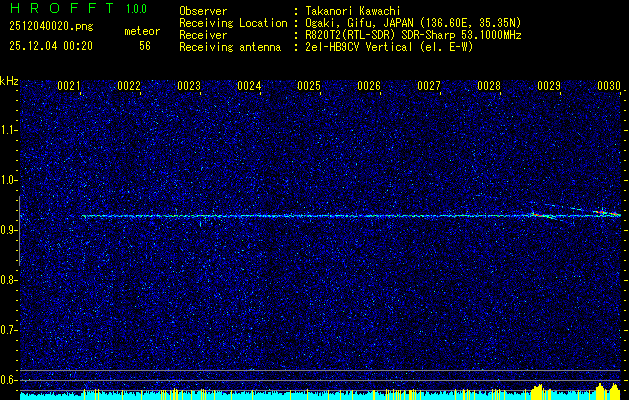Click the 0.6 frequency axis label

pyautogui.click(x=8, y=380)
